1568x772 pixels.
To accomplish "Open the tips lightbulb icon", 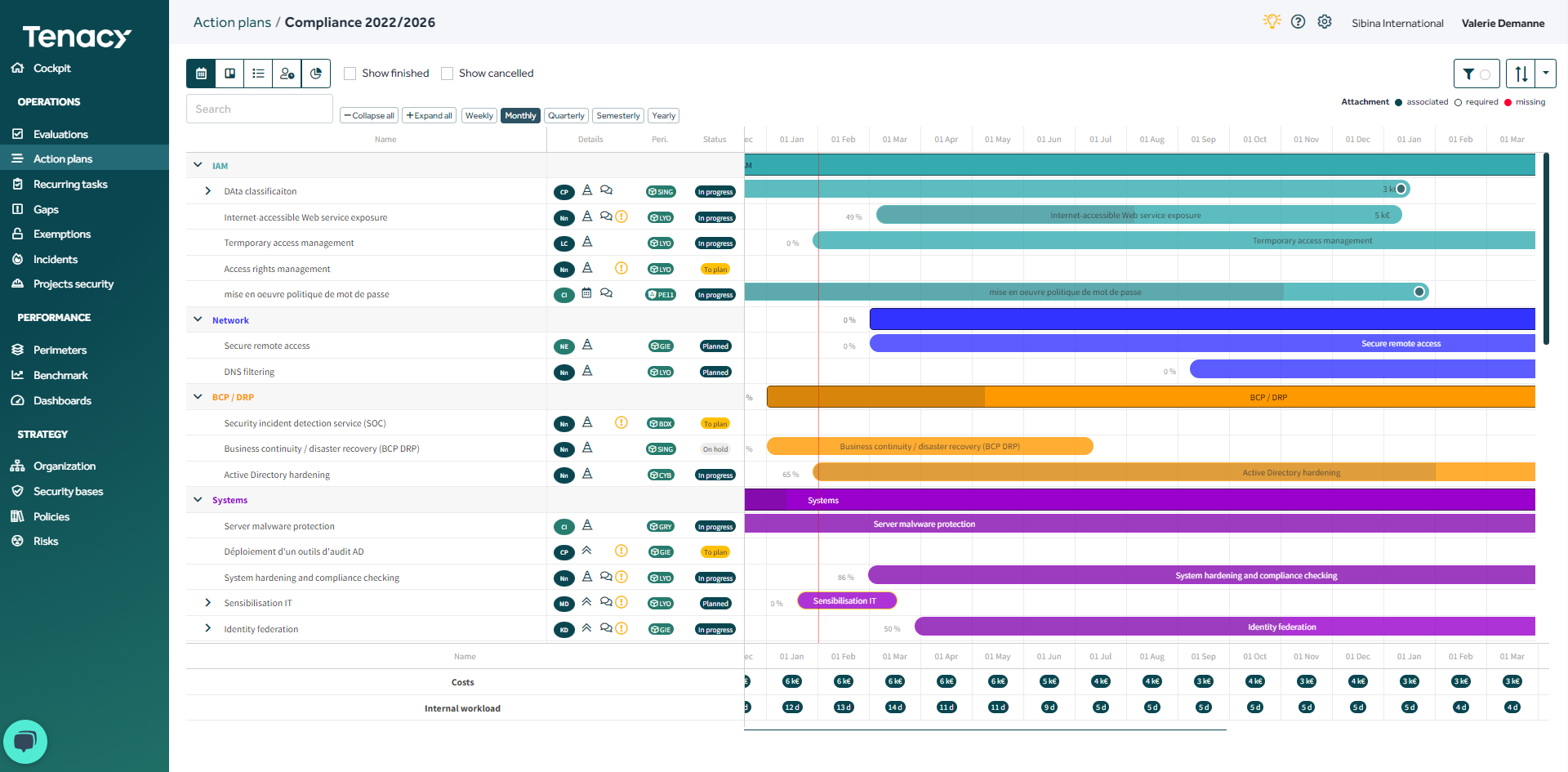I will click(x=1272, y=22).
